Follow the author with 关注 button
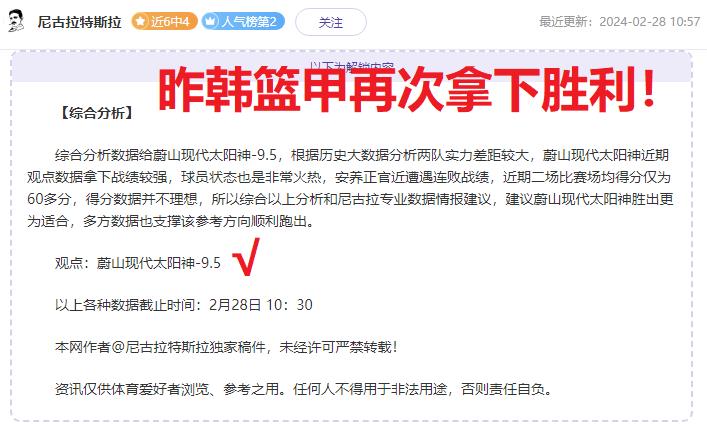The height and width of the screenshot is (432, 707). tap(331, 22)
